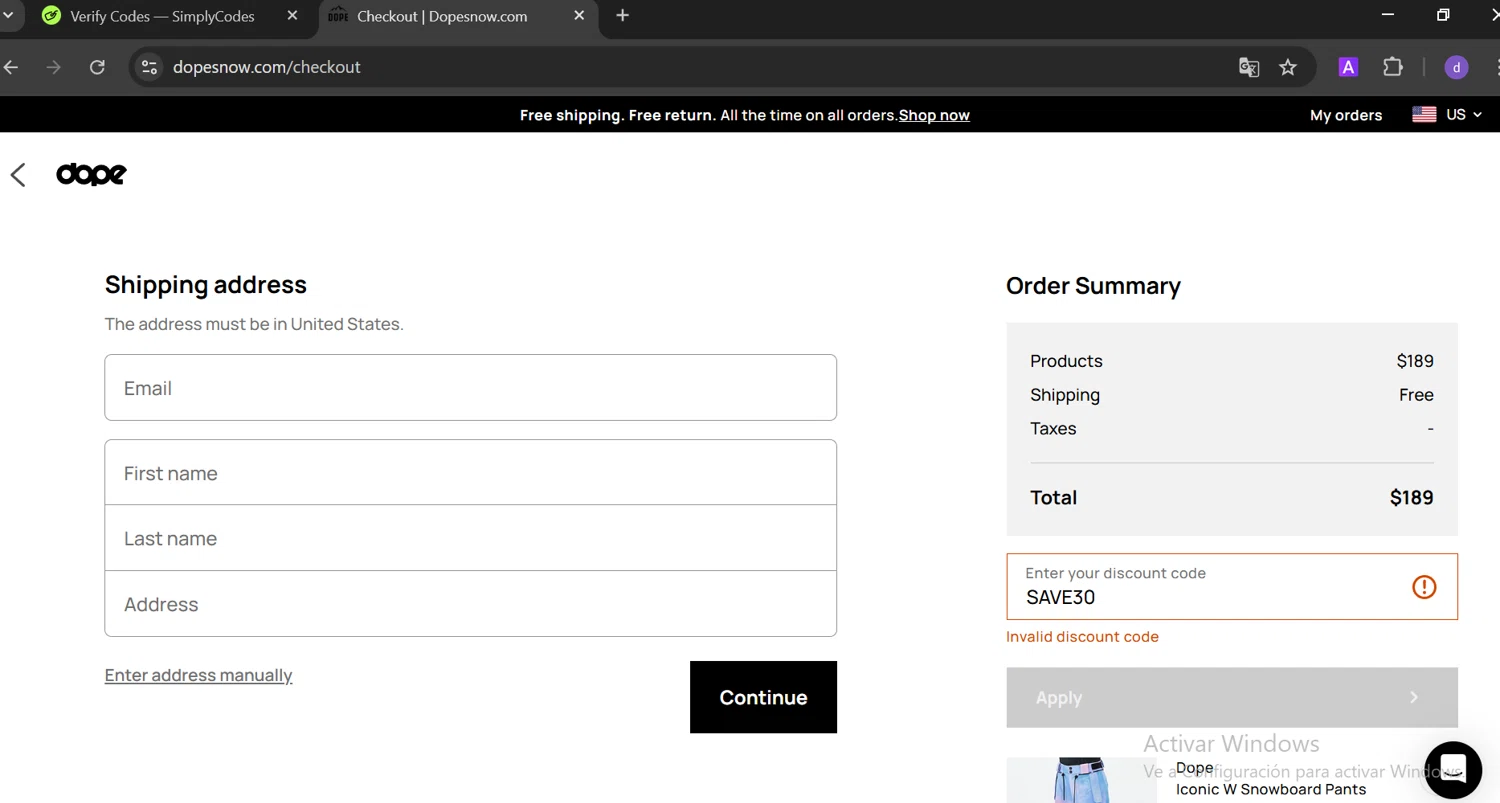
Task: Bookmark this page with star icon
Action: click(1288, 67)
